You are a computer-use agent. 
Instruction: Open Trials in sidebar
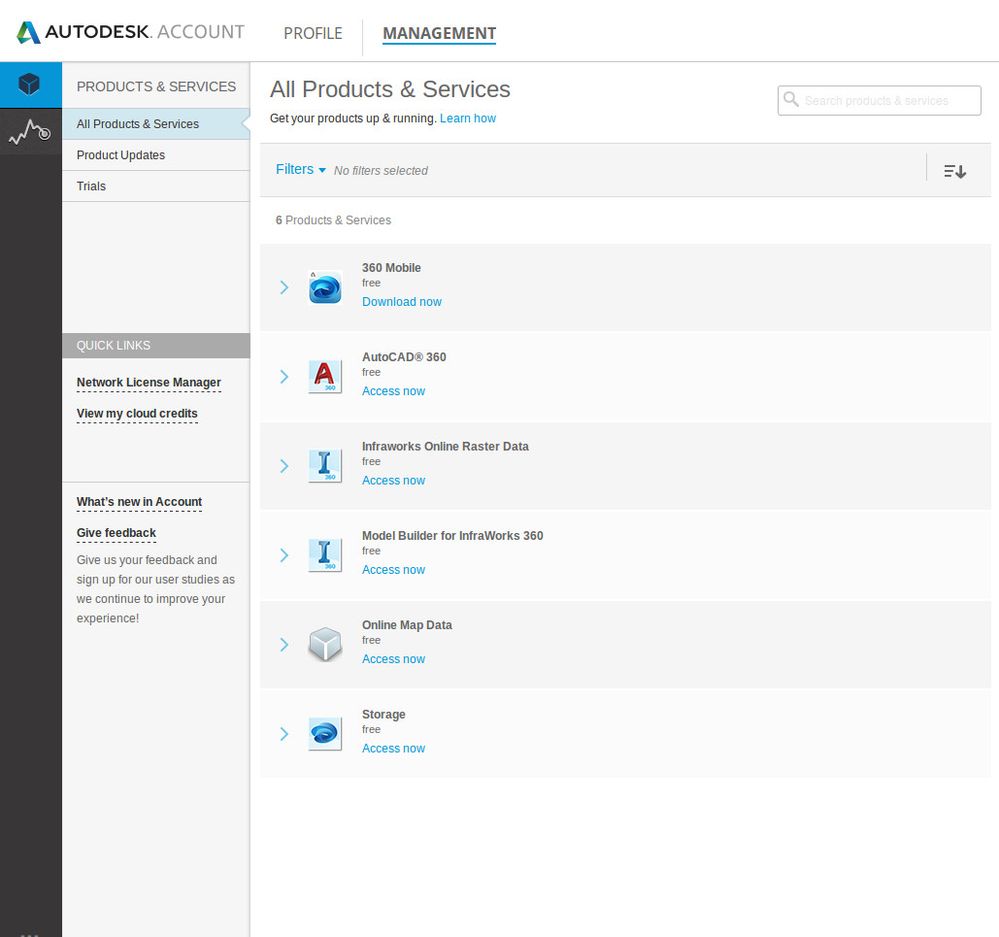(155, 186)
